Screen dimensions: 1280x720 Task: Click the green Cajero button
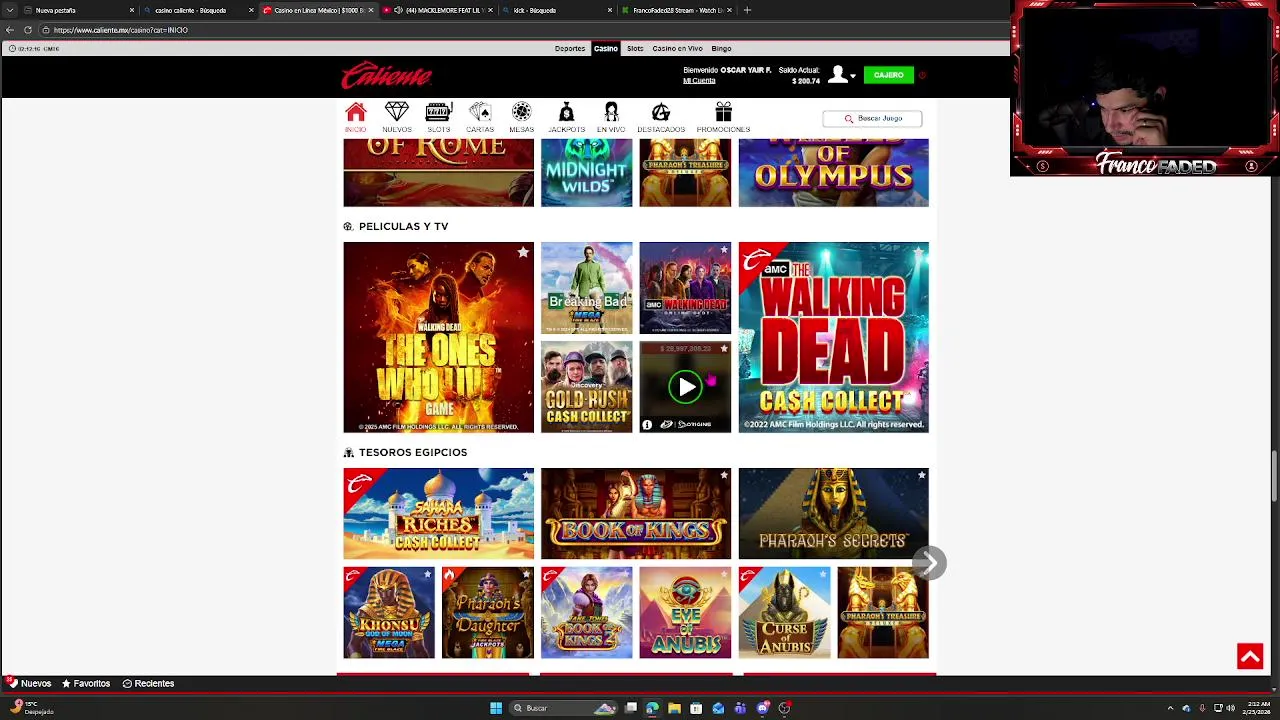[x=888, y=75]
